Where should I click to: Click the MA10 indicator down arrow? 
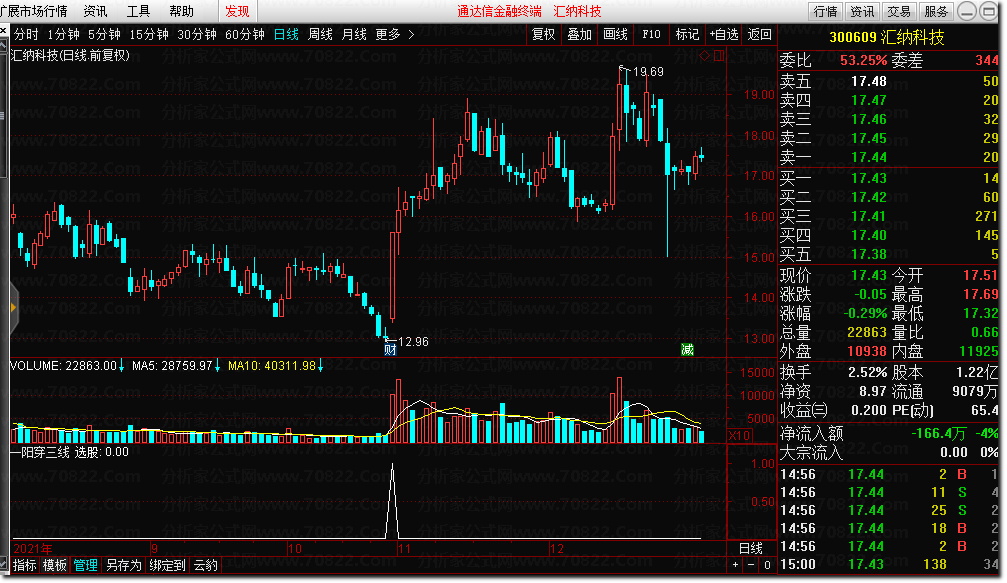(x=320, y=366)
